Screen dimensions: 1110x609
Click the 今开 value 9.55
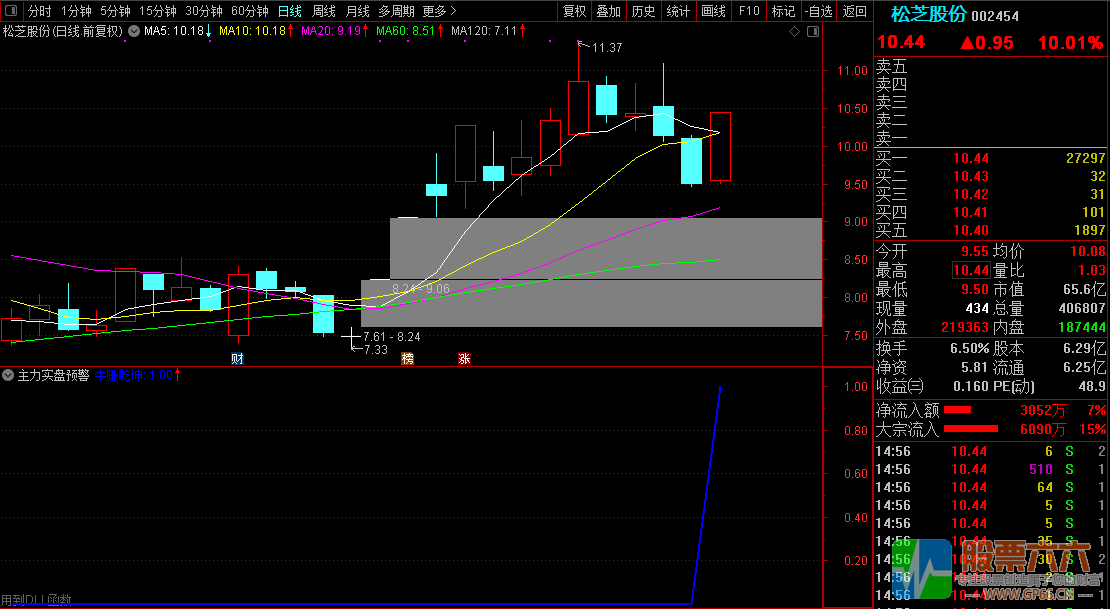(975, 251)
